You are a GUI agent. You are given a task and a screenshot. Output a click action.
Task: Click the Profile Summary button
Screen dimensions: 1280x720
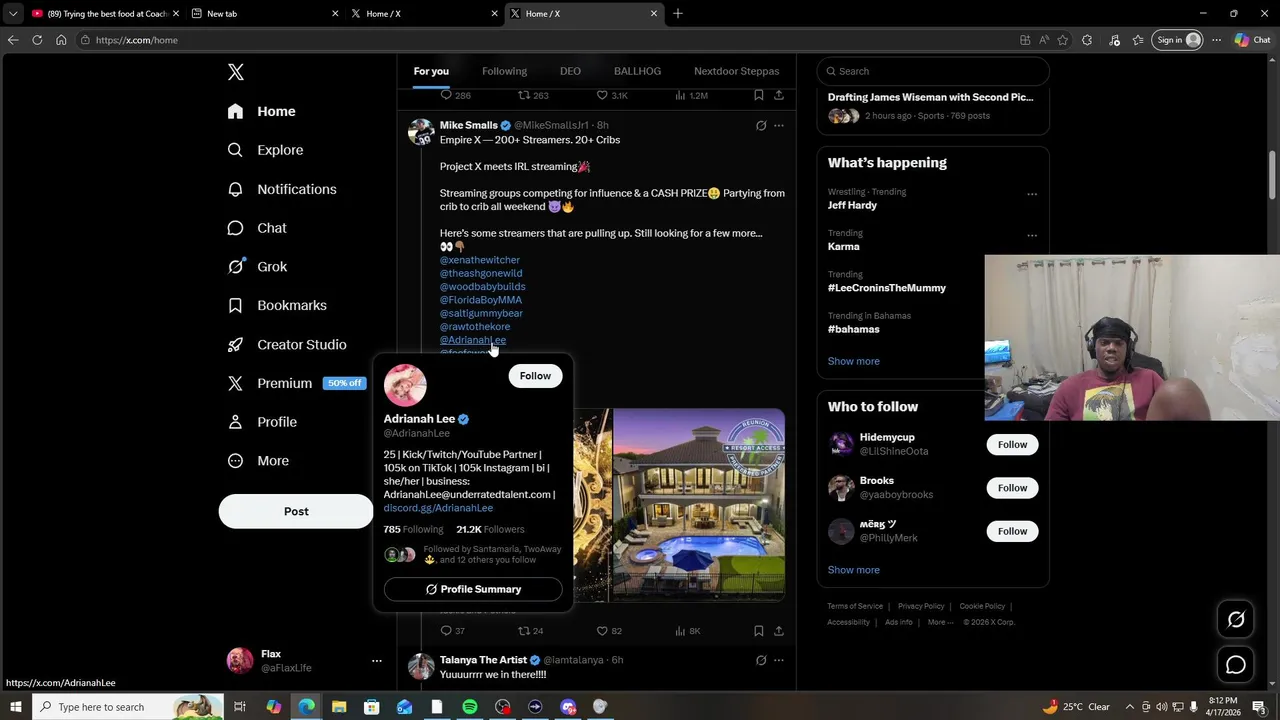[473, 589]
